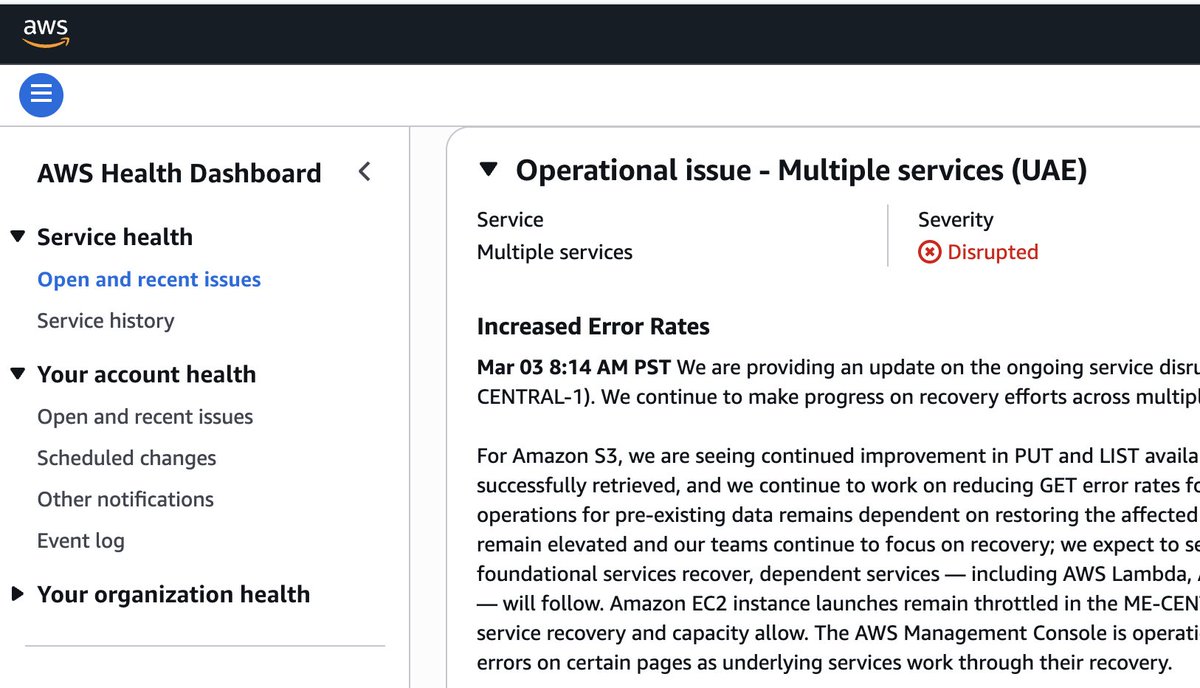The width and height of the screenshot is (1200, 688).
Task: Open account health 'Open and recent issues'
Action: [x=145, y=417]
